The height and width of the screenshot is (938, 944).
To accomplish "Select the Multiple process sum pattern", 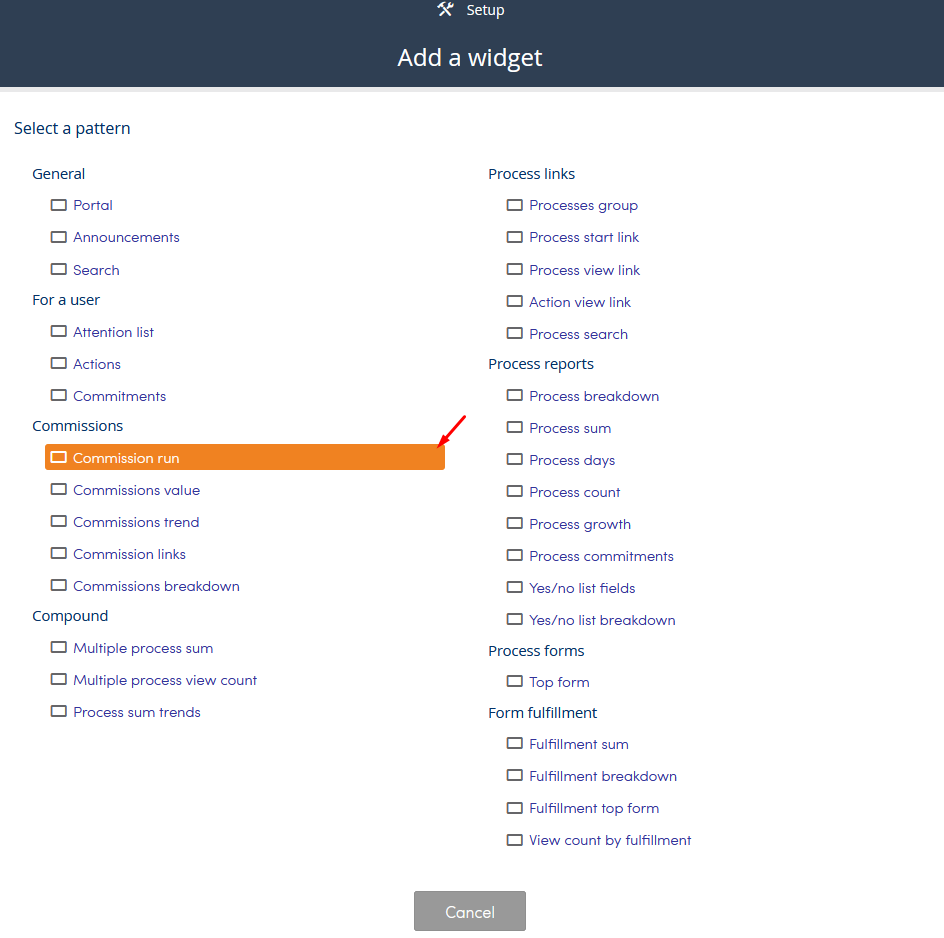I will (143, 648).
